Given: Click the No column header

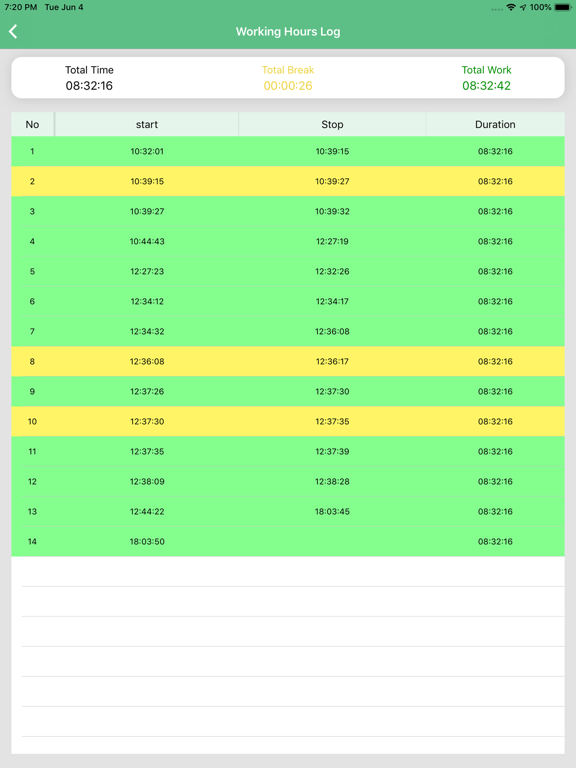Looking at the screenshot, I should click(x=32, y=124).
